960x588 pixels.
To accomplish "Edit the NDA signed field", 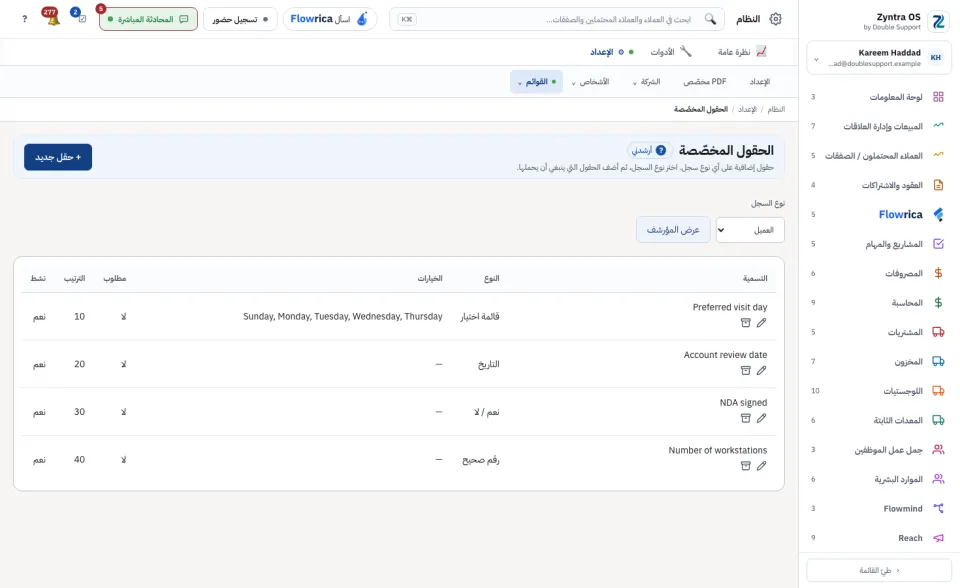I will [761, 418].
